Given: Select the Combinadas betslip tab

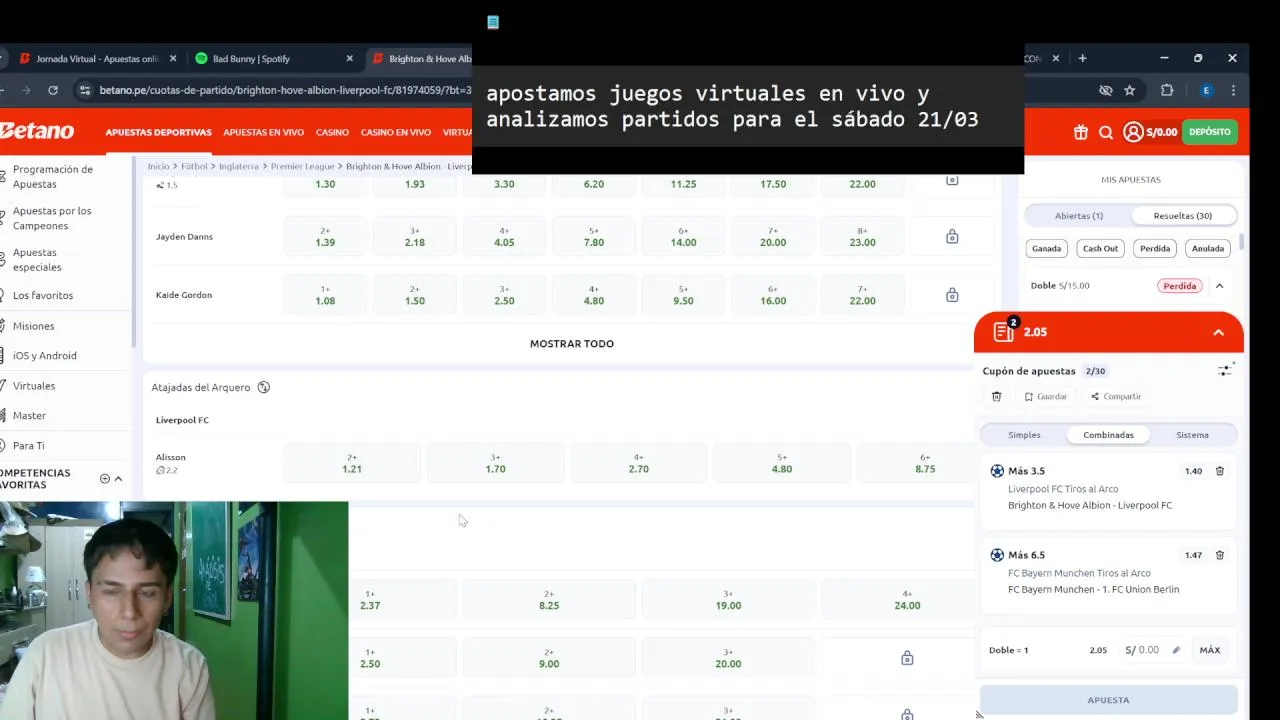Looking at the screenshot, I should (x=1108, y=435).
